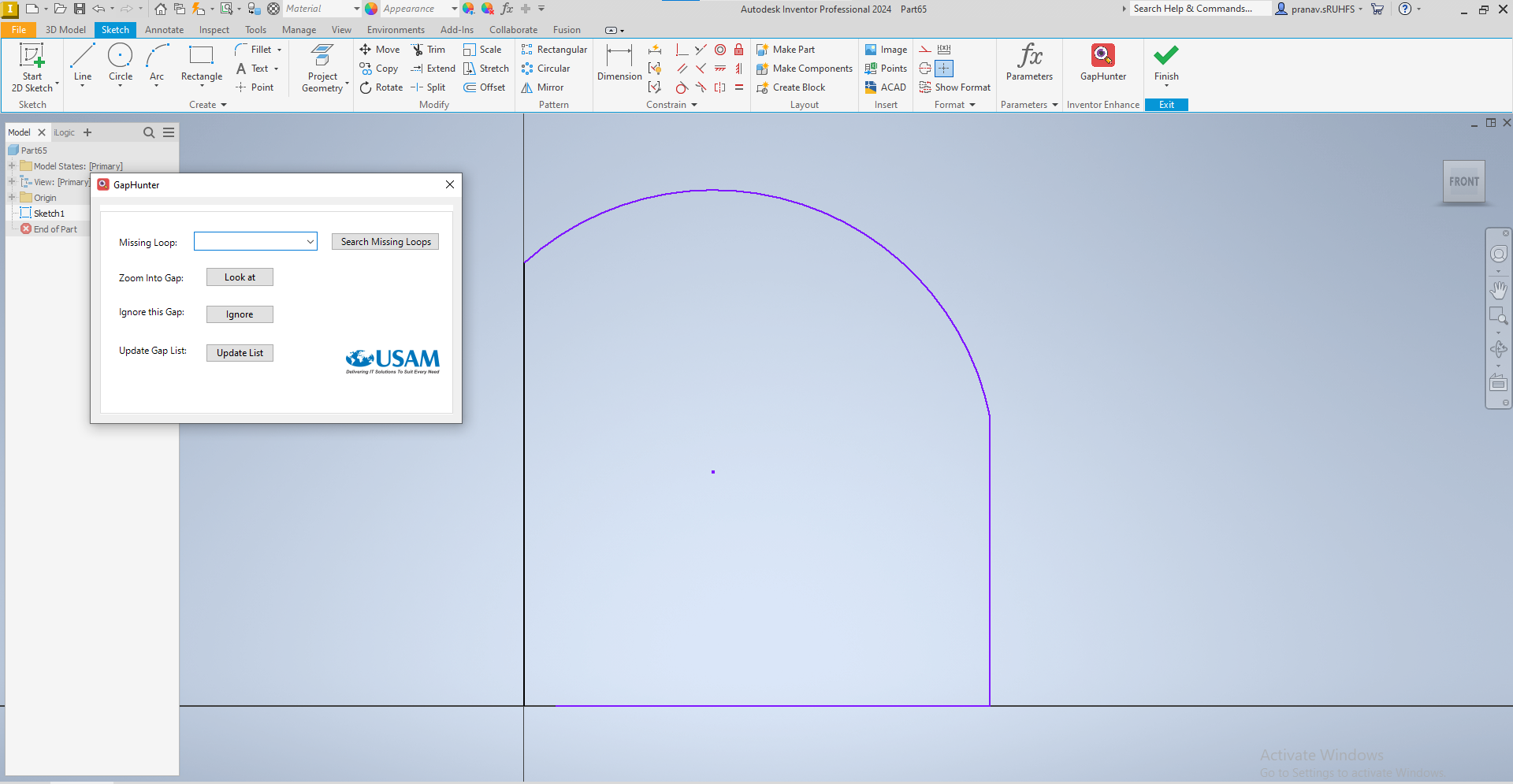Select the Circle sketch tool
Screen dimensions: 1513x784
pyautogui.click(x=121, y=63)
